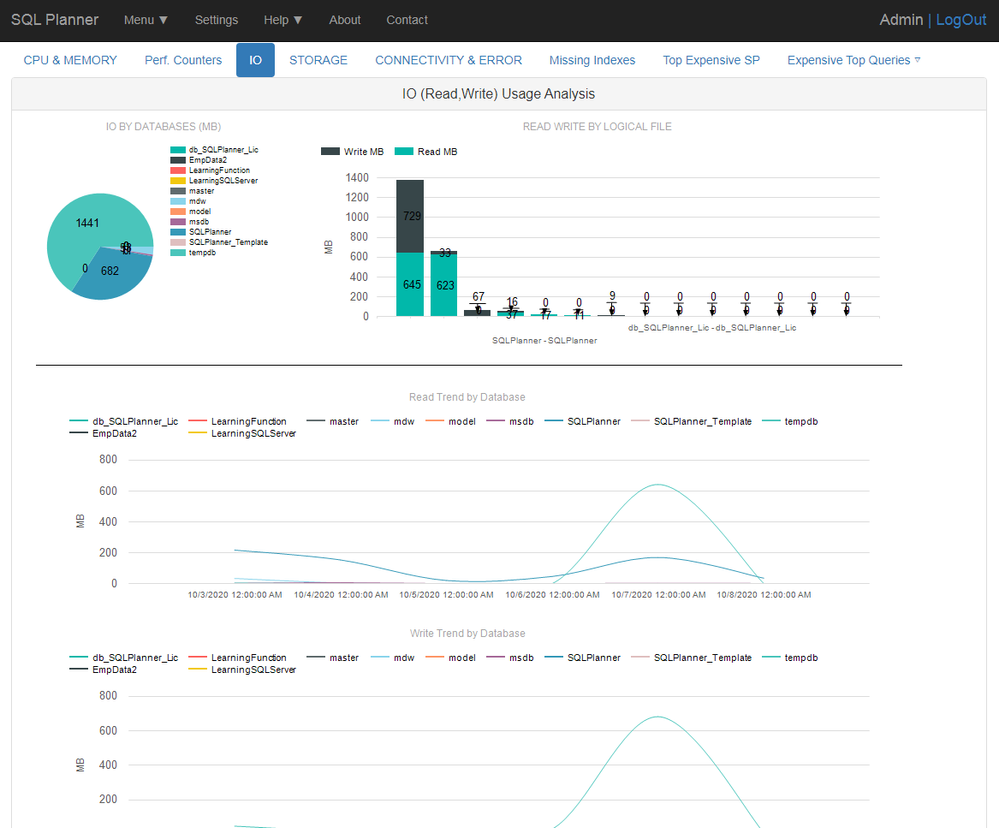Toggle msdb in Read Trend legend
This screenshot has width=999, height=828.
click(510, 421)
